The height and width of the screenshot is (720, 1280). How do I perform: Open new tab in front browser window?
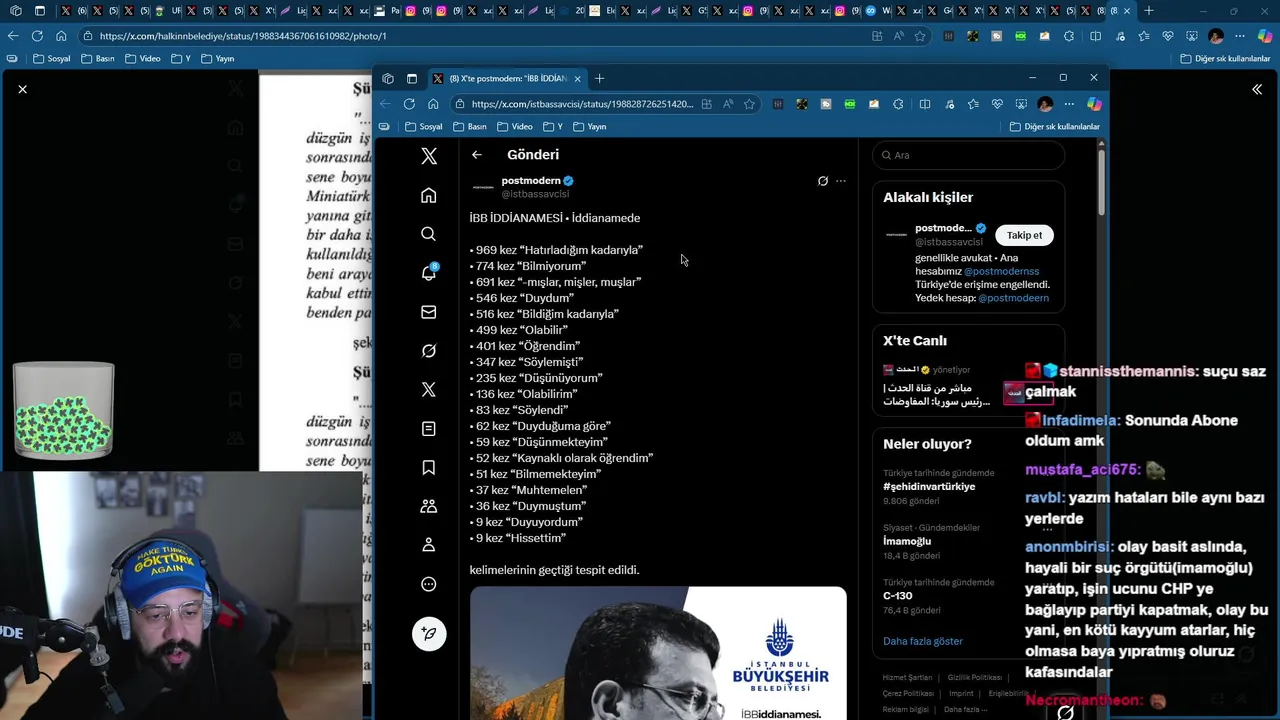click(600, 78)
